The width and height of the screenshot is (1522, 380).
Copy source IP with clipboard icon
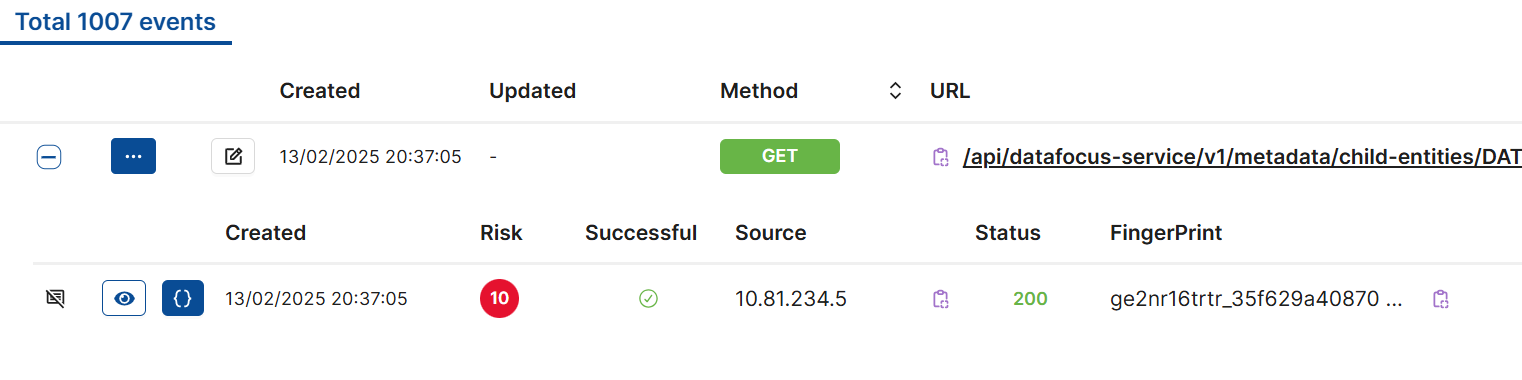[x=940, y=298]
